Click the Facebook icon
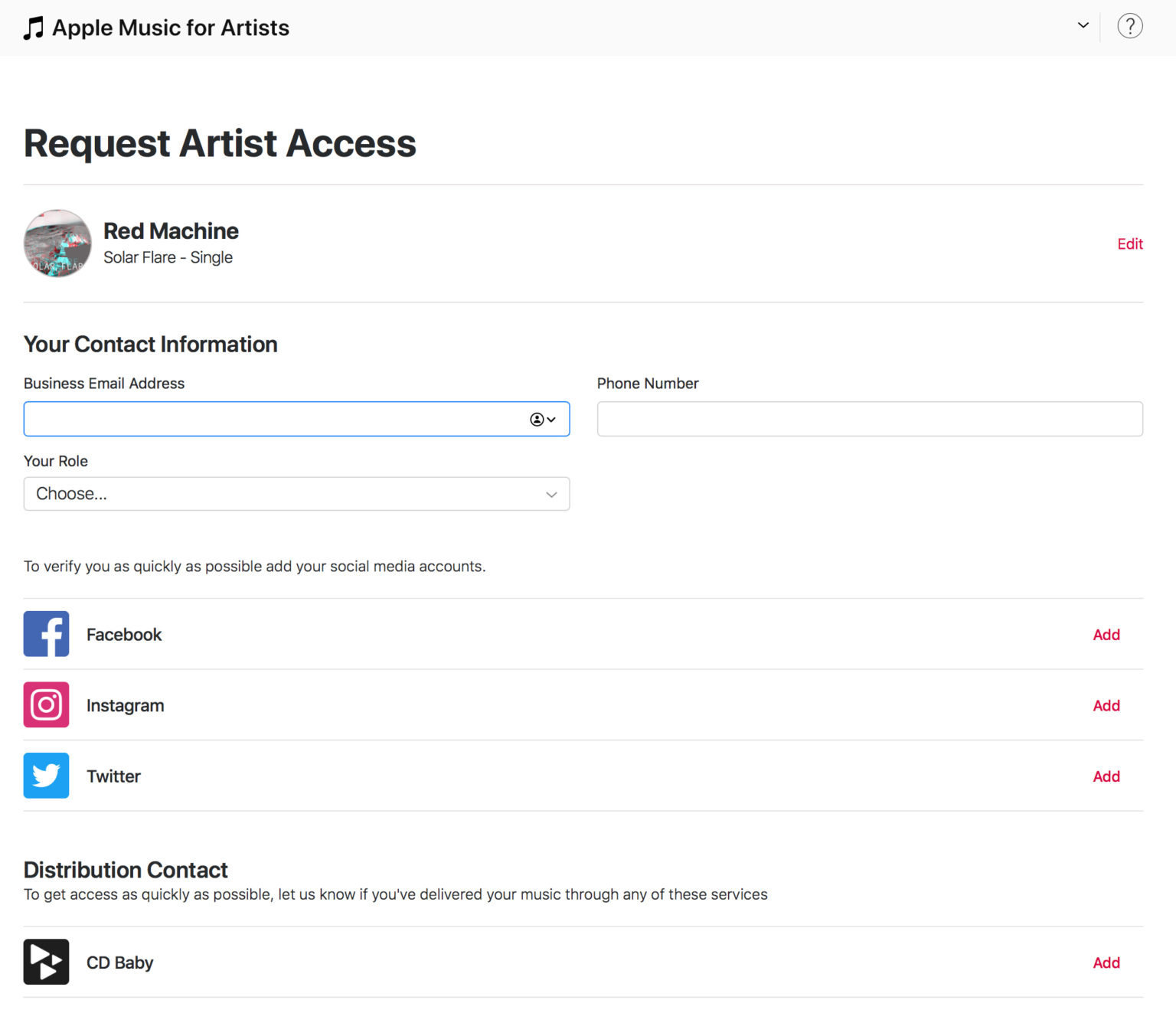The width and height of the screenshot is (1176, 1023). pos(46,634)
